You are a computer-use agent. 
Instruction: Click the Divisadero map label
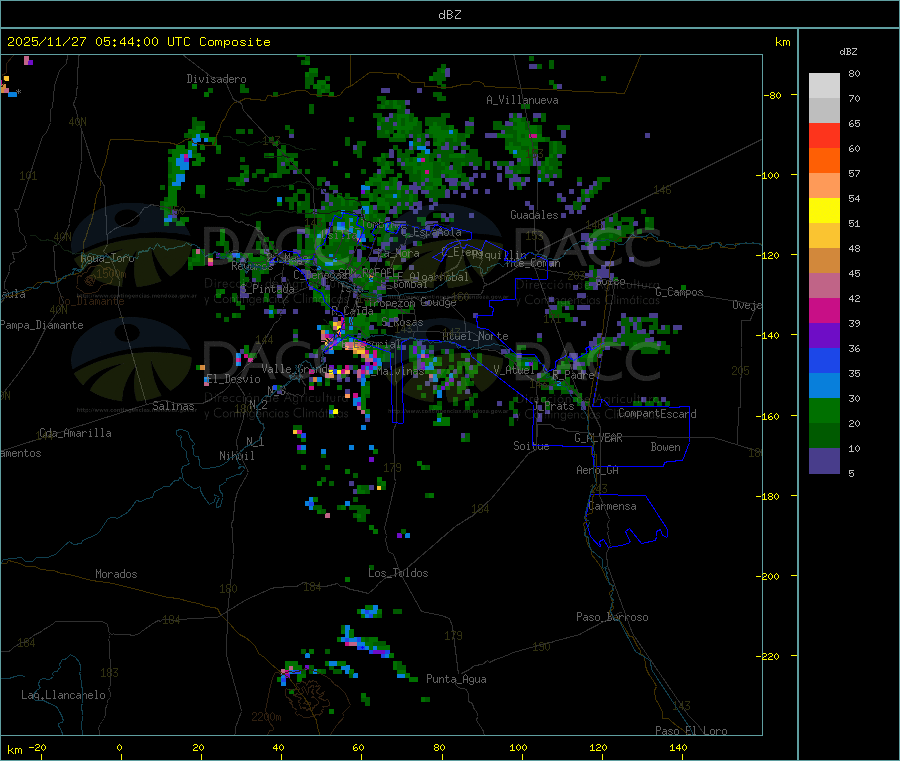click(216, 79)
